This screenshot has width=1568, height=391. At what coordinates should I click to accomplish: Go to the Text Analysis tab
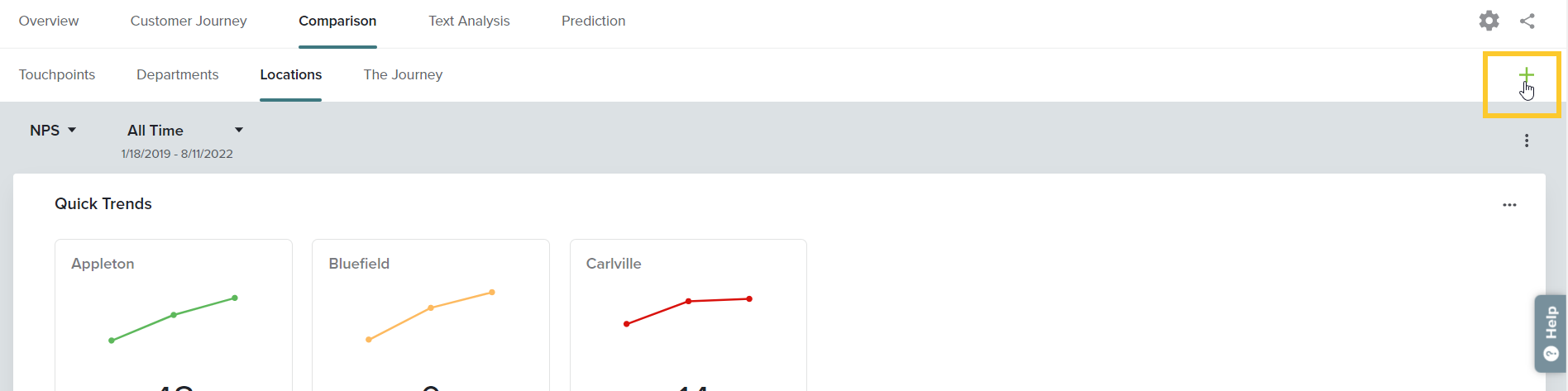[469, 21]
